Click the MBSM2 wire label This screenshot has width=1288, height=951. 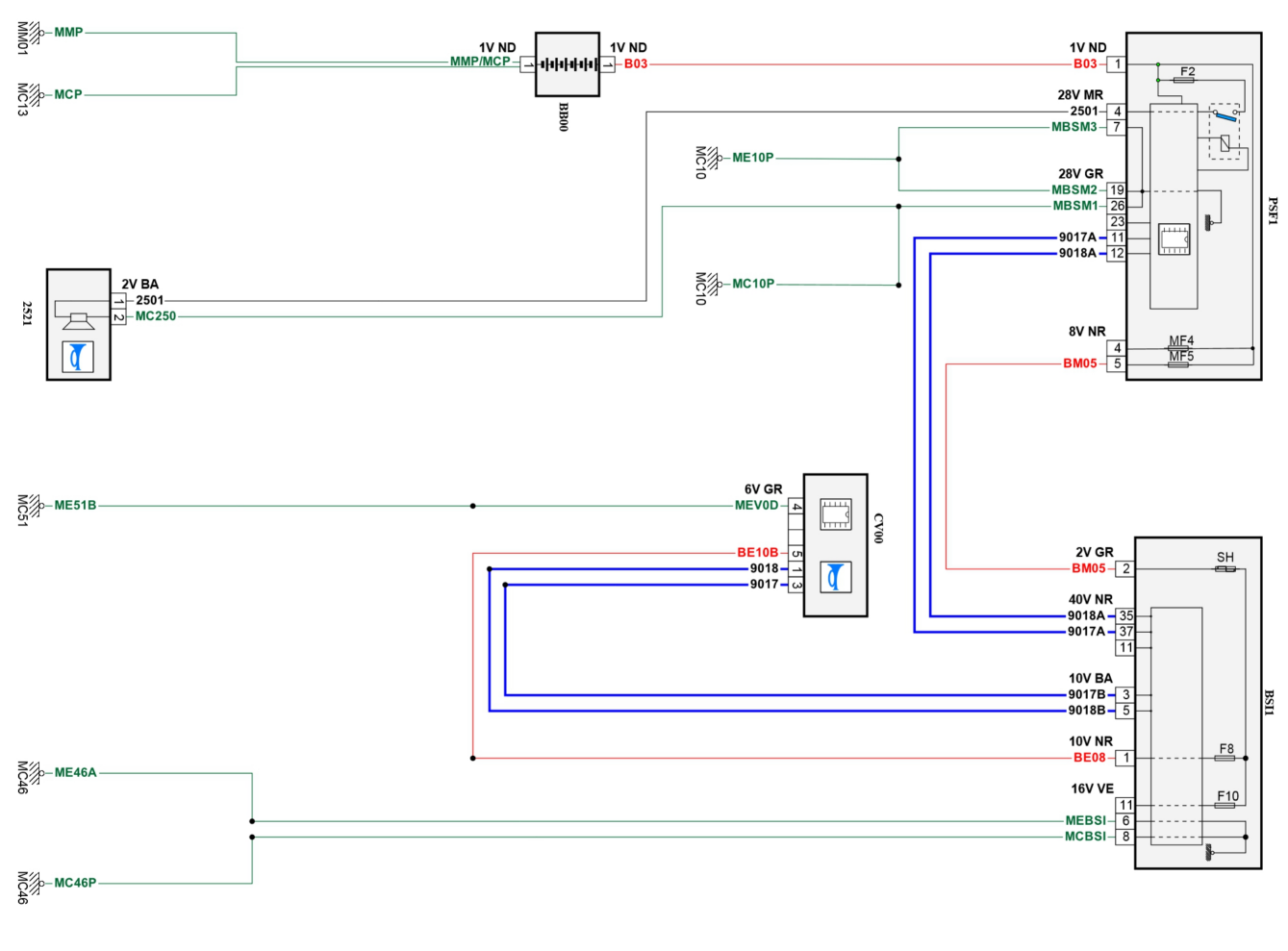click(1073, 190)
